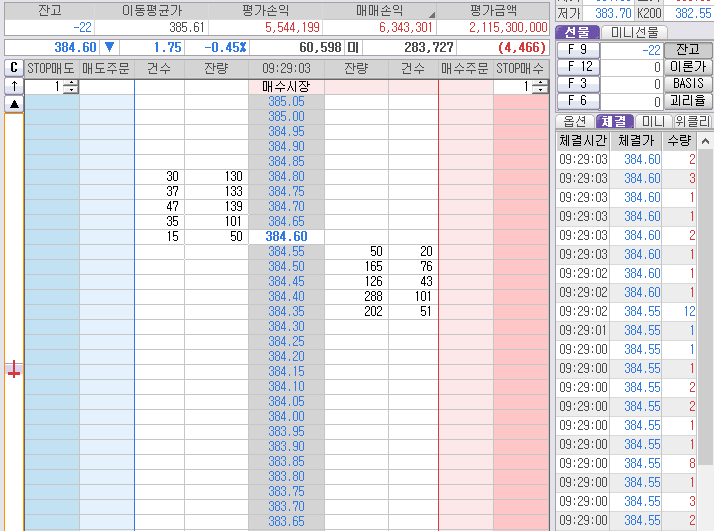The image size is (714, 531).
Task: Click price level 384.55 in ladder
Action: pos(286,251)
